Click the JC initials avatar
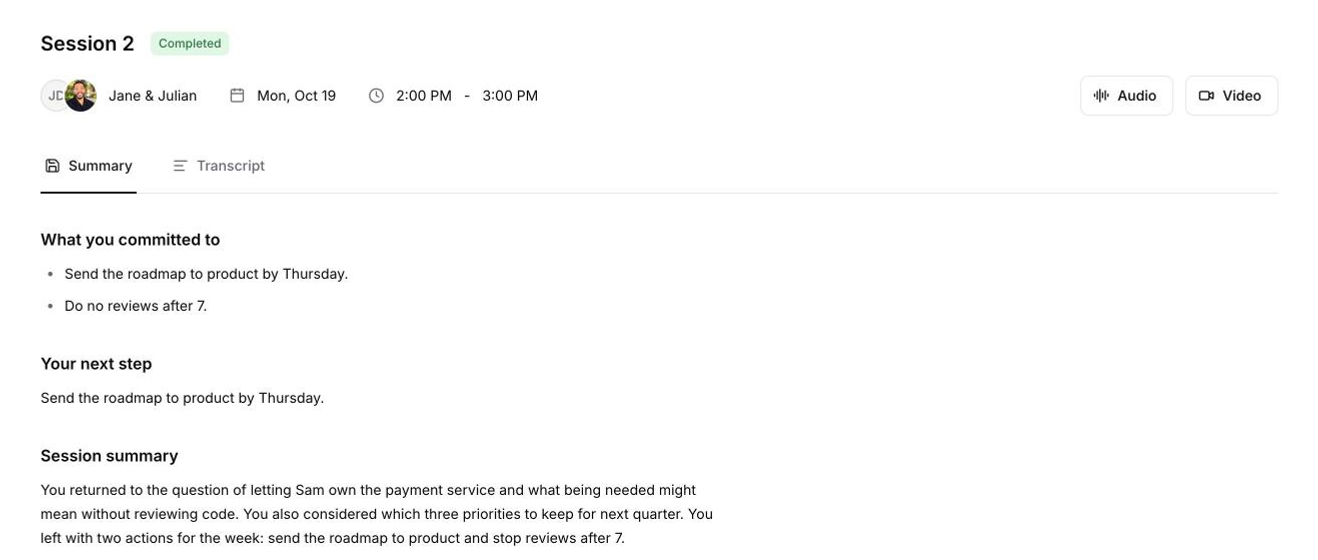Viewport: 1318px width, 560px height. click(x=52, y=96)
